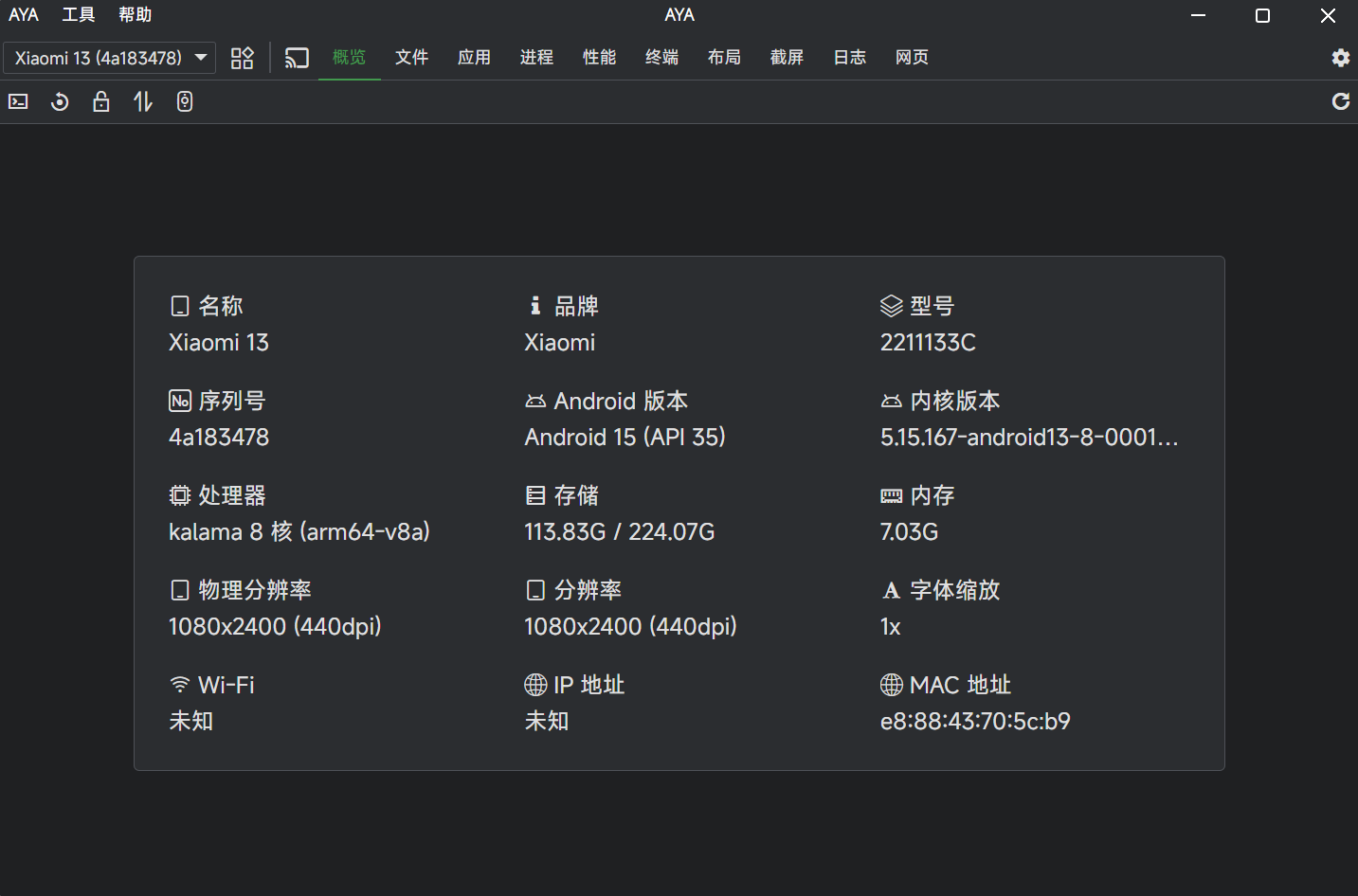Click the screen lock icon

[x=100, y=101]
